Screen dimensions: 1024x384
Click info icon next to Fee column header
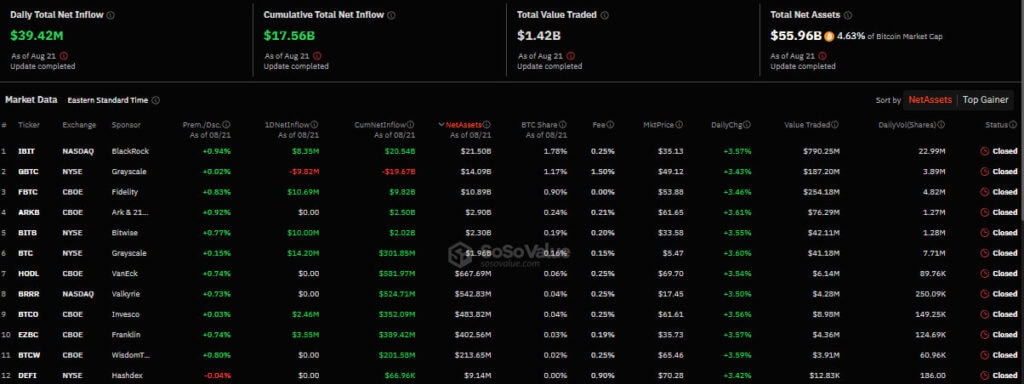click(x=611, y=125)
